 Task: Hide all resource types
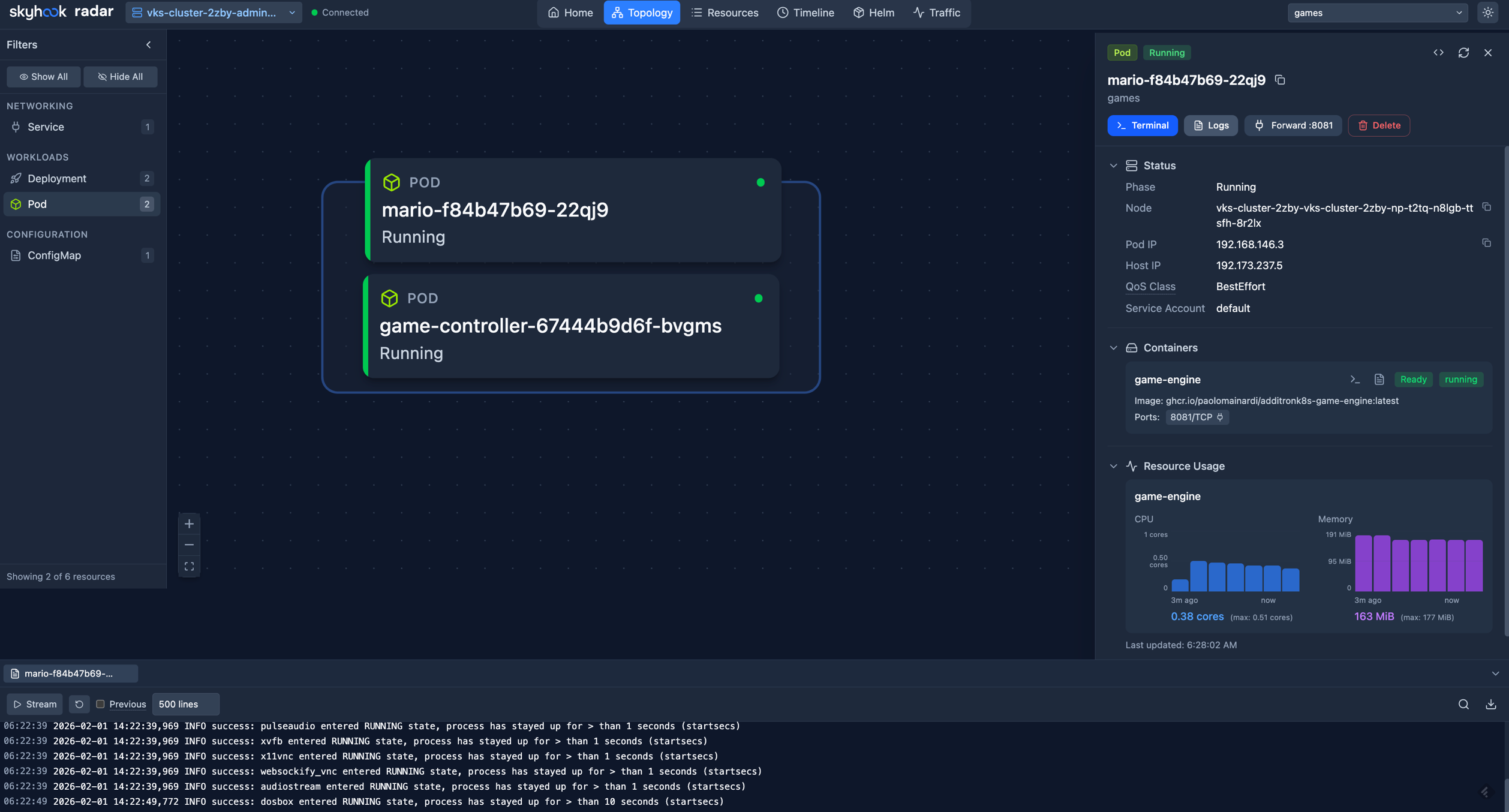[121, 77]
